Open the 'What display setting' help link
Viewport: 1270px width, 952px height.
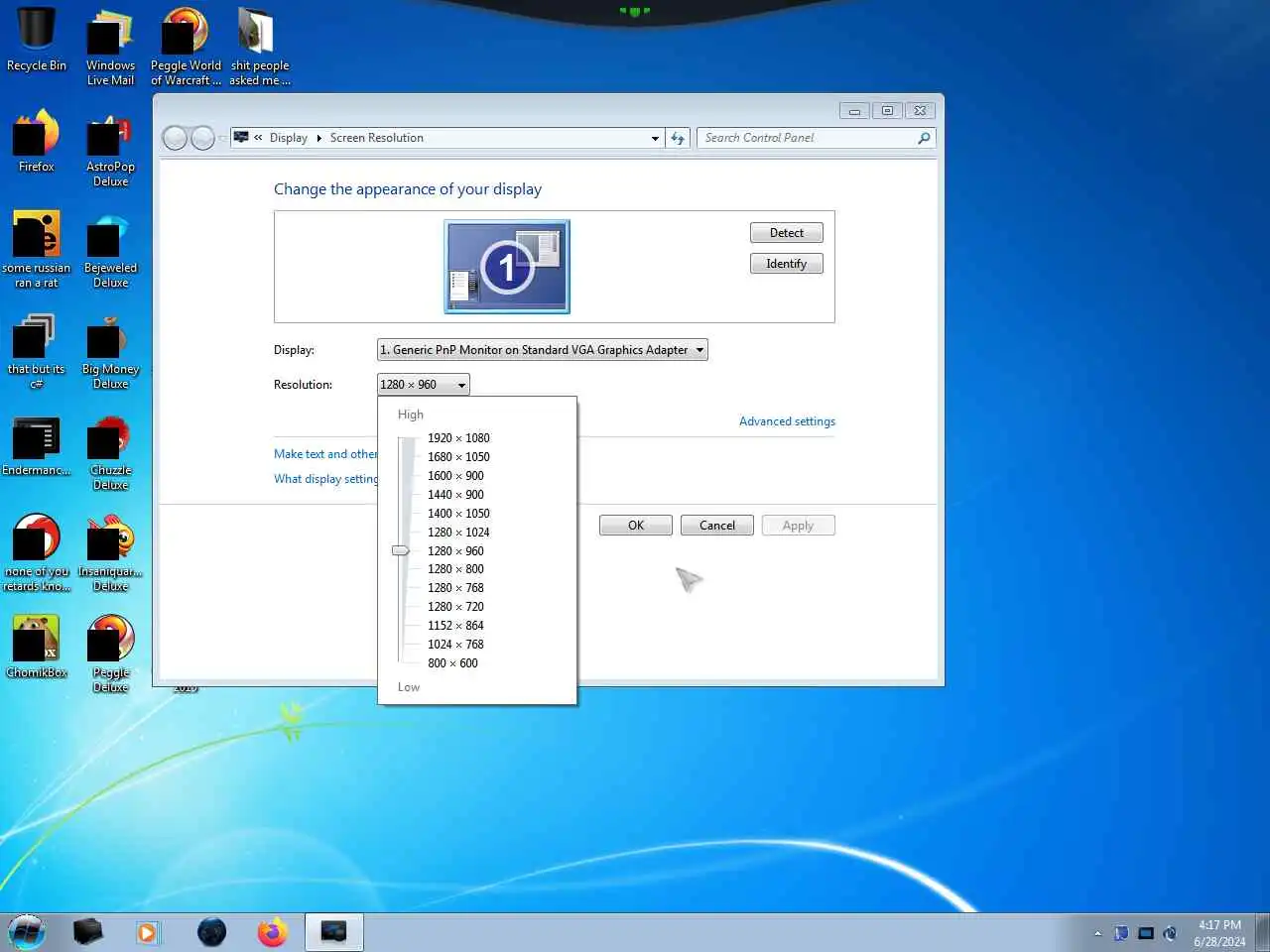click(325, 479)
